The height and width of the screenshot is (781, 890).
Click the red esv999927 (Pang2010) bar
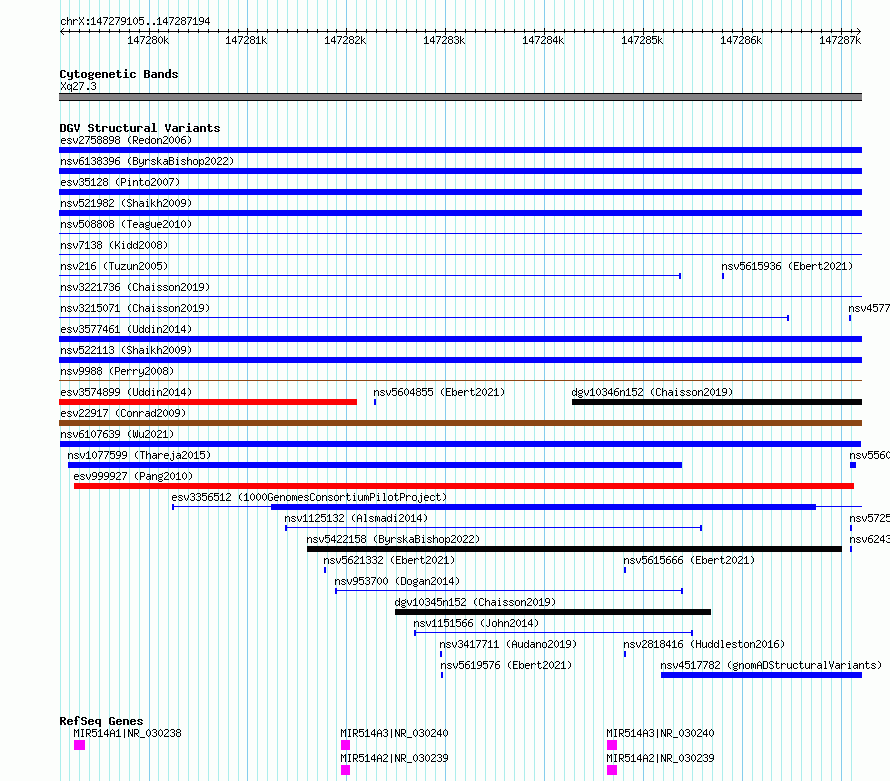click(x=464, y=486)
